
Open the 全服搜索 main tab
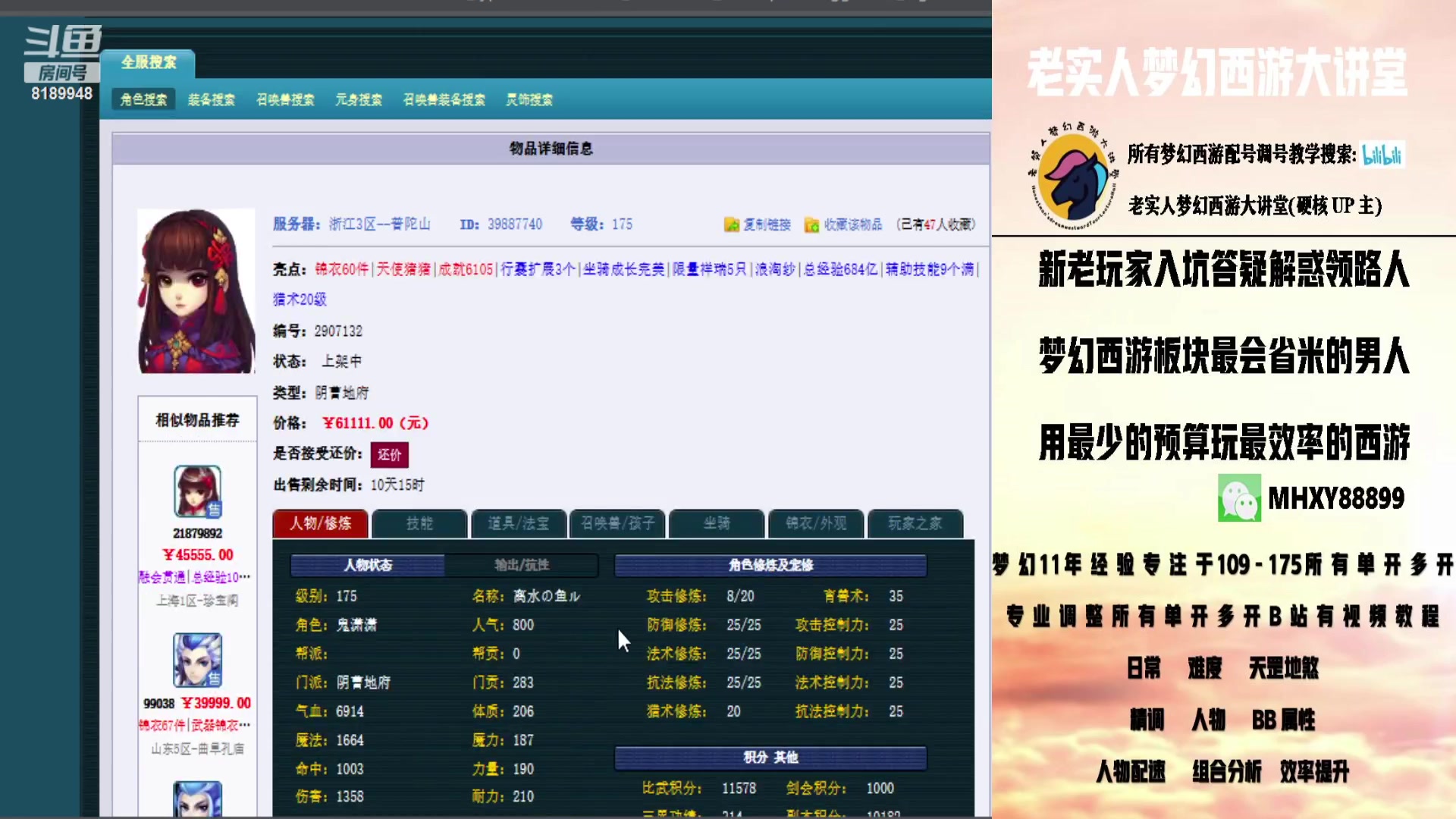(x=148, y=62)
